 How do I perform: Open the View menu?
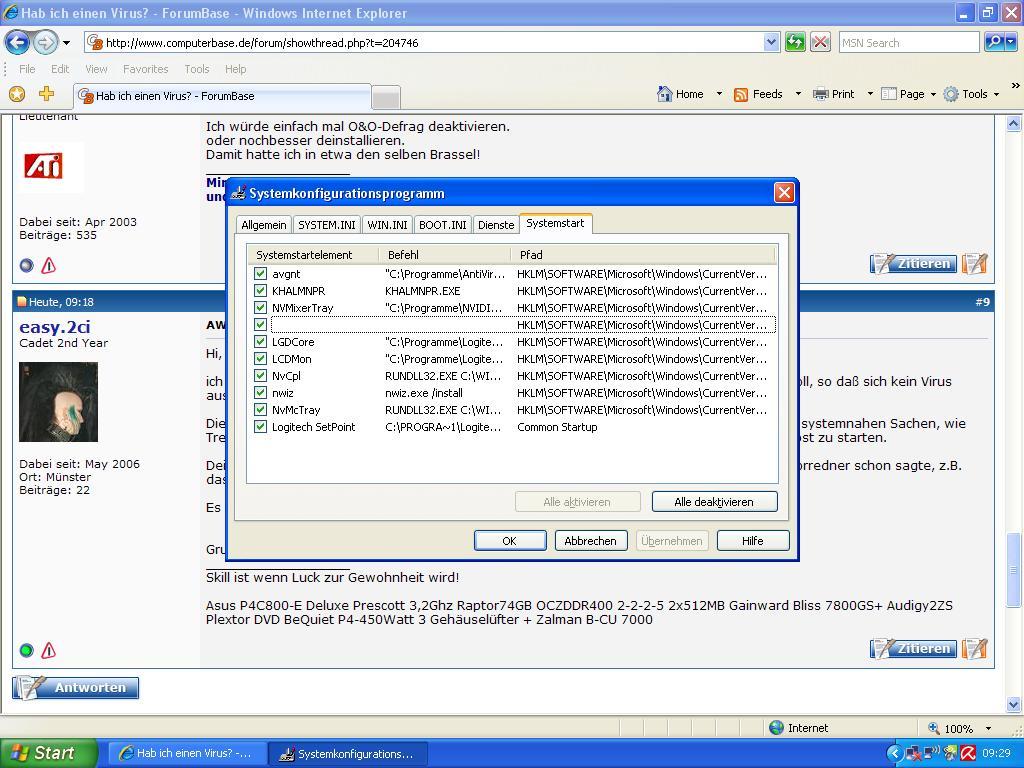[x=96, y=69]
